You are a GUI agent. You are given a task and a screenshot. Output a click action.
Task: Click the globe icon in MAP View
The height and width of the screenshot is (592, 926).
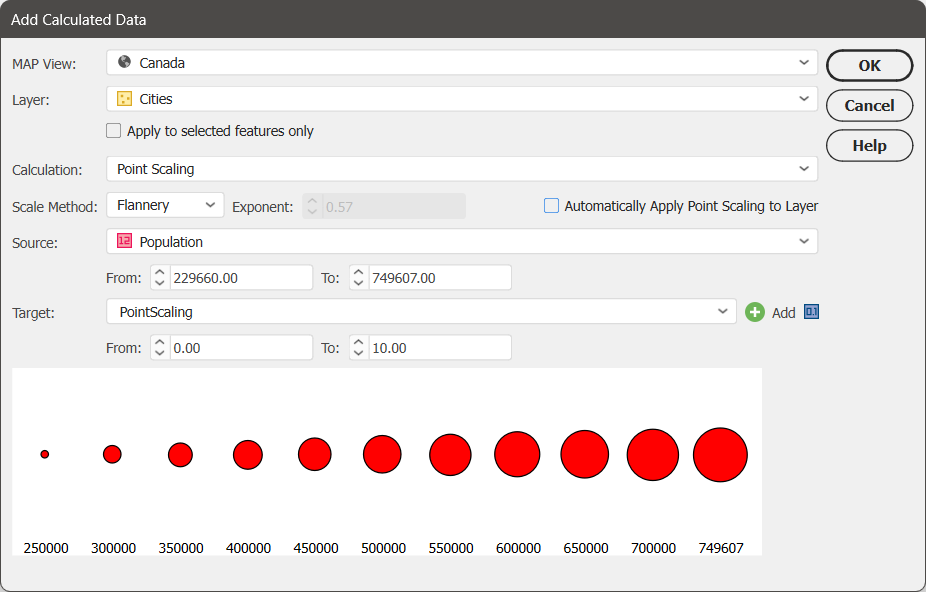[x=124, y=62]
